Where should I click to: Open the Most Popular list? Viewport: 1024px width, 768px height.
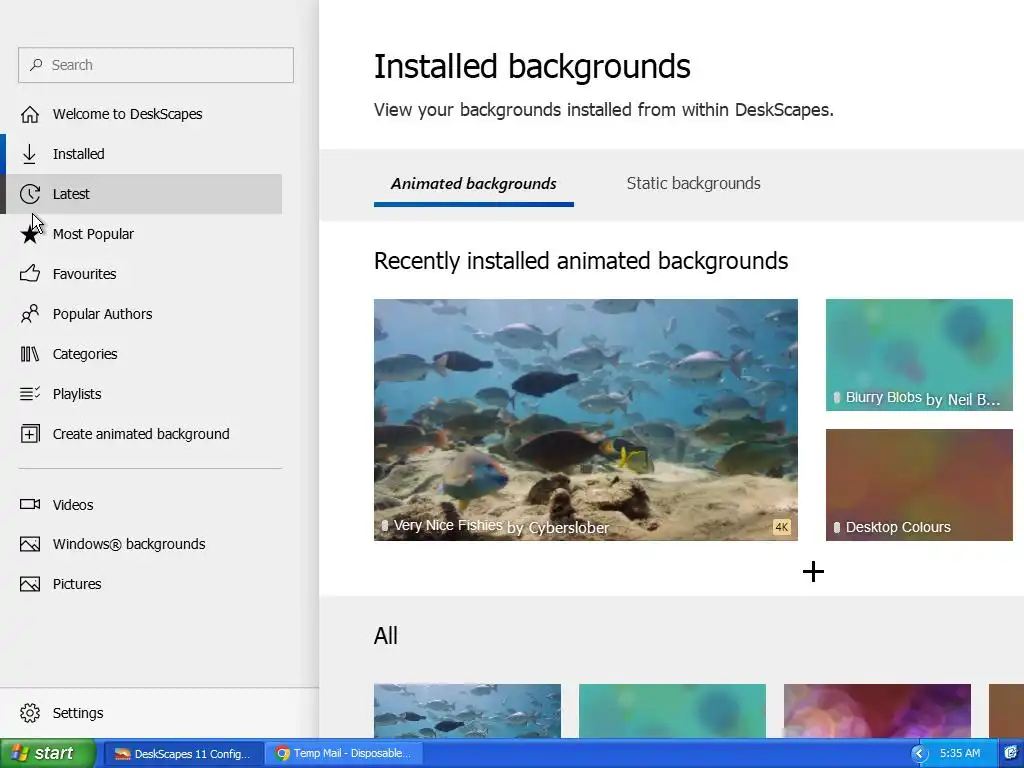[93, 234]
